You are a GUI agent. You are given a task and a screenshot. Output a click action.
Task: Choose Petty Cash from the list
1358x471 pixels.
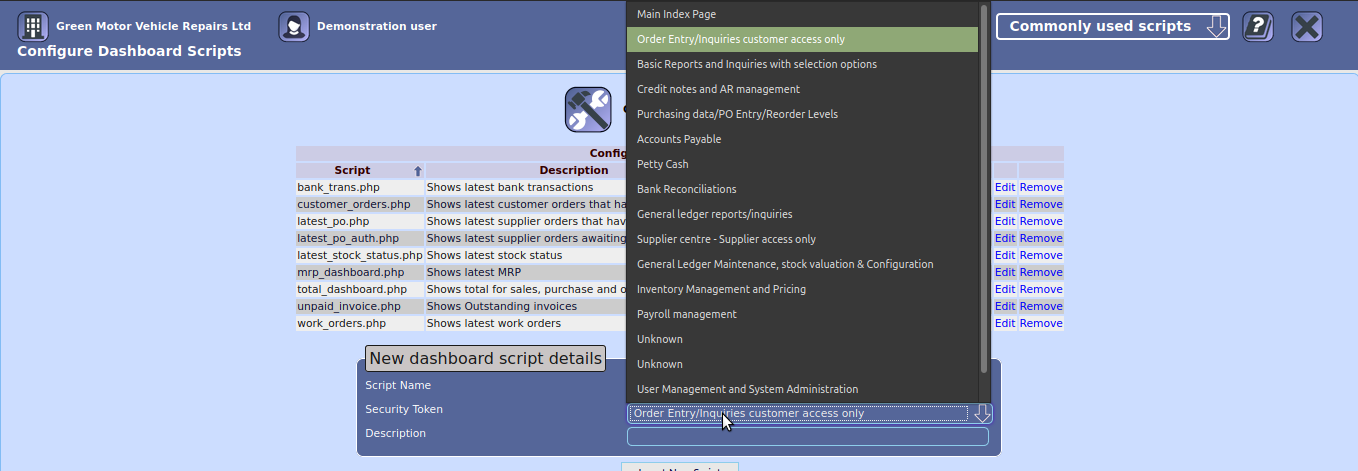tap(662, 164)
